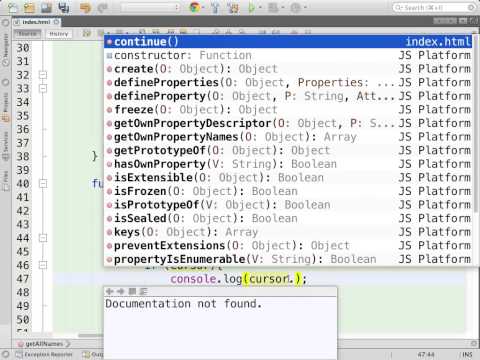
Task: Select the isExtensible completion item
Action: [x=288, y=178]
